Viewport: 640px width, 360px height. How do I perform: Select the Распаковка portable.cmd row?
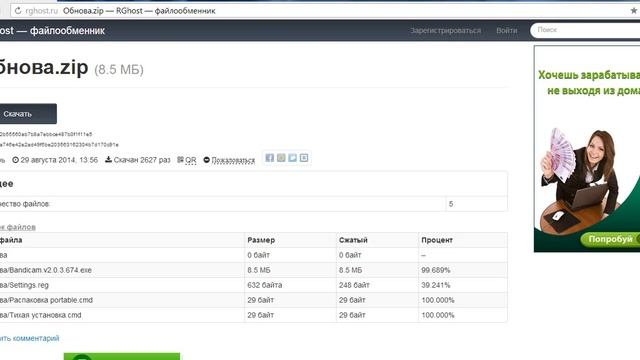[253, 300]
